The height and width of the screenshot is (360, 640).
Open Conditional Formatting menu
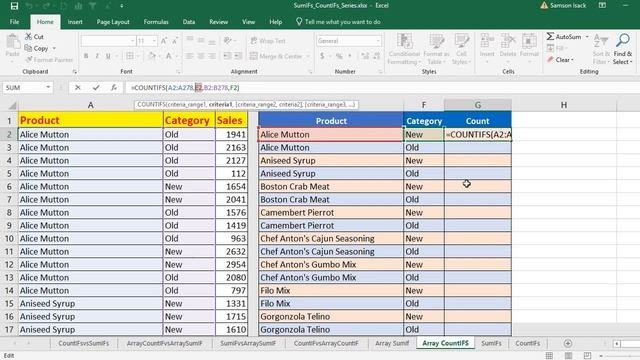click(x=404, y=49)
